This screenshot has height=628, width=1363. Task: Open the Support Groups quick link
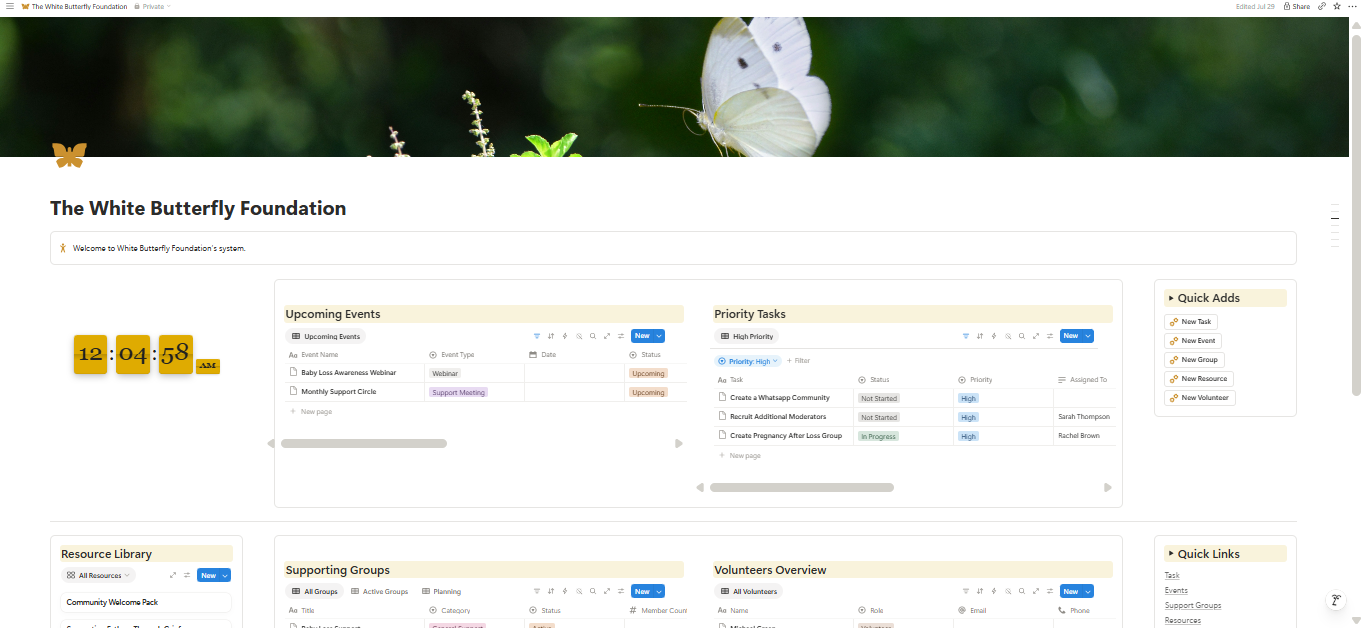[1193, 605]
